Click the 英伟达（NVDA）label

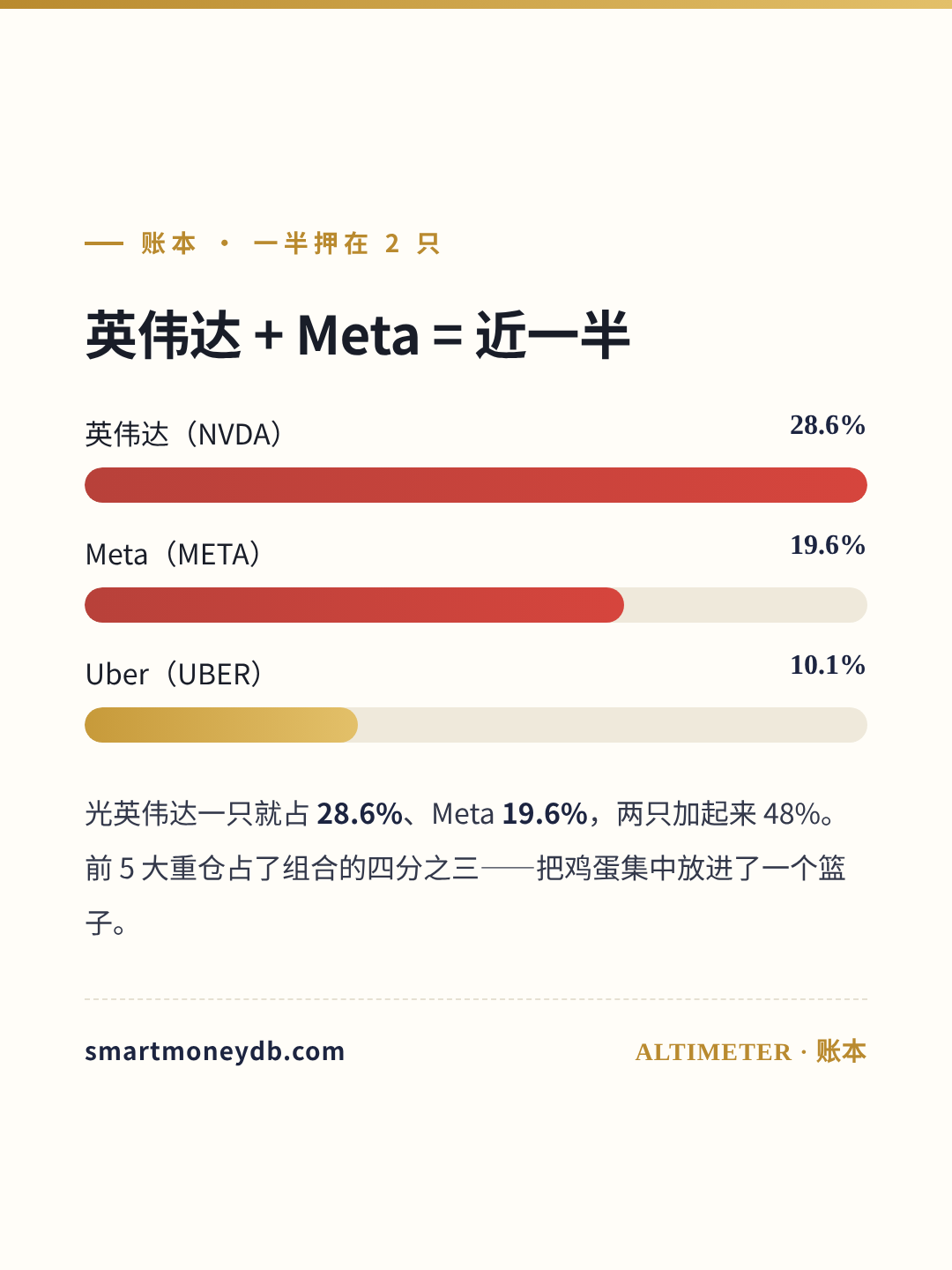click(x=184, y=434)
